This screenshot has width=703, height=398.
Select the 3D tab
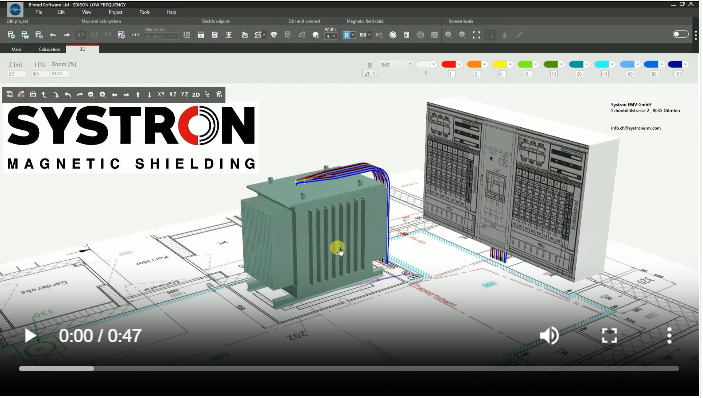click(82, 49)
